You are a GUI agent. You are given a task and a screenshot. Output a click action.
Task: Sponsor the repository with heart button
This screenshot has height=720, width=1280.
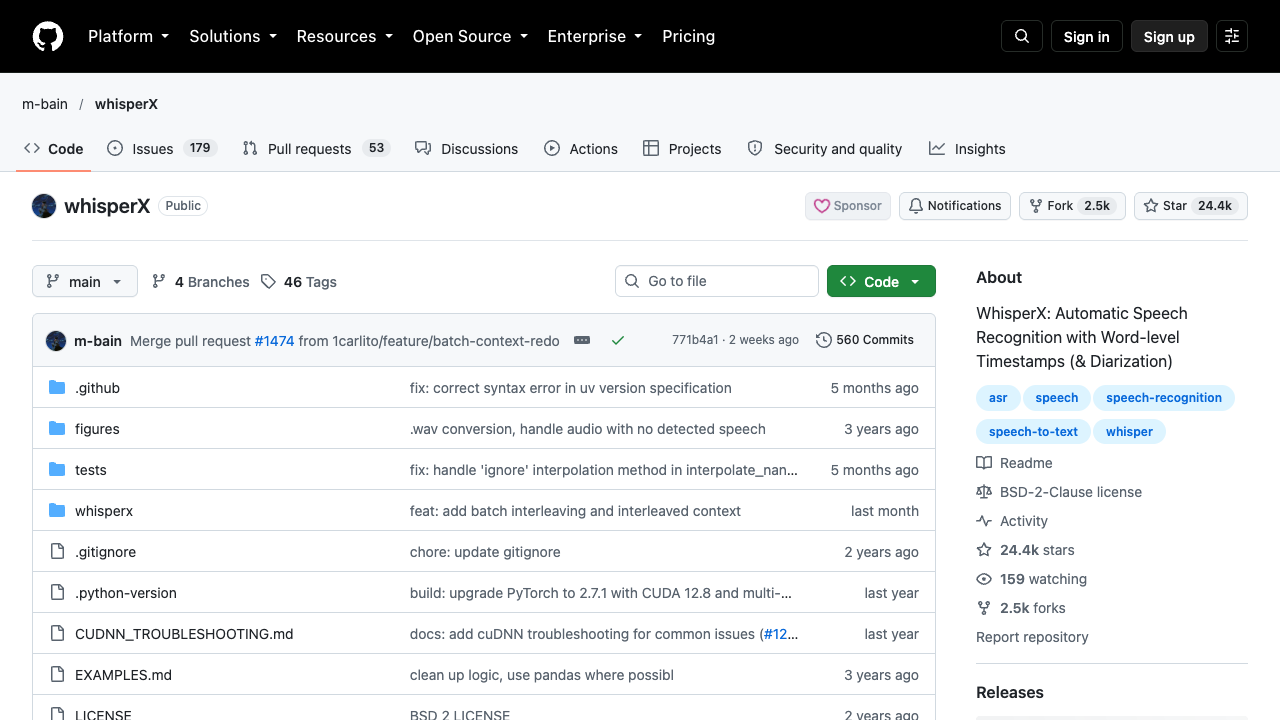pos(848,206)
